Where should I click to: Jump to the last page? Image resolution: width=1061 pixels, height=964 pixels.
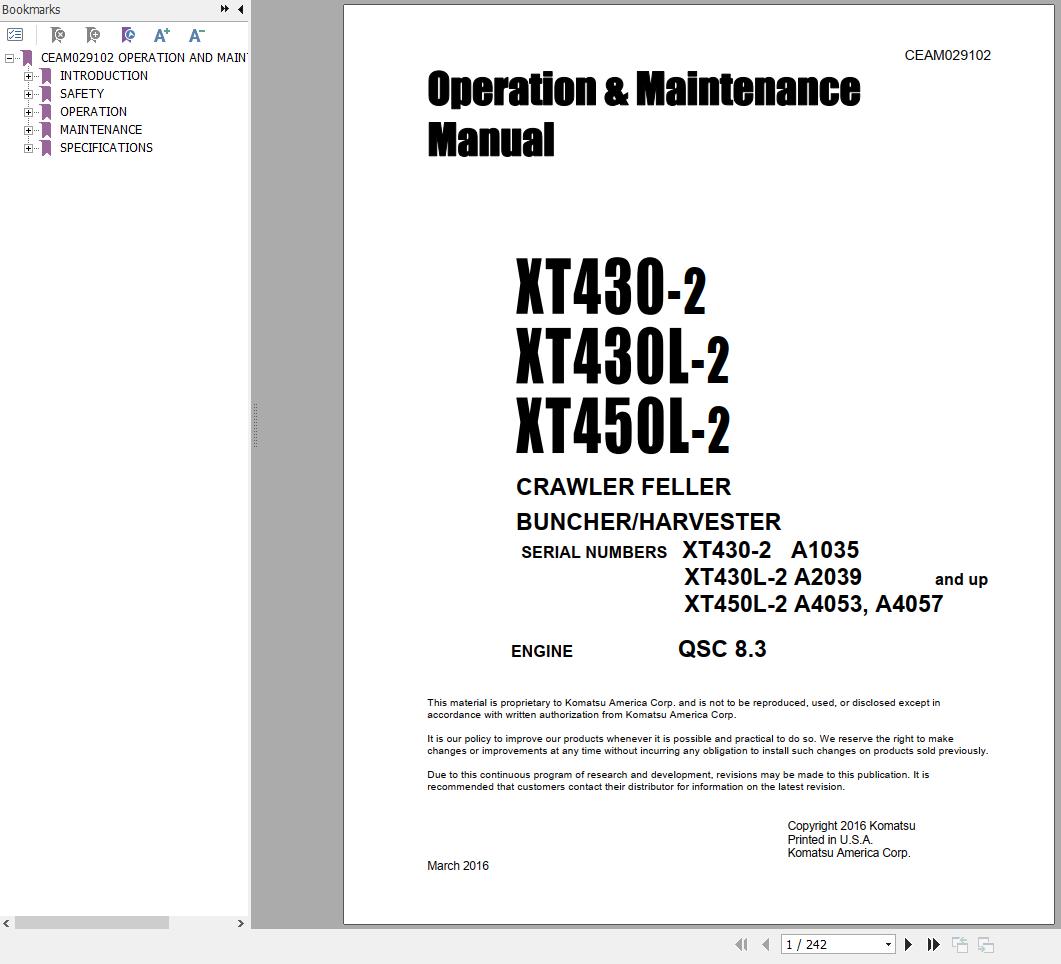933,944
